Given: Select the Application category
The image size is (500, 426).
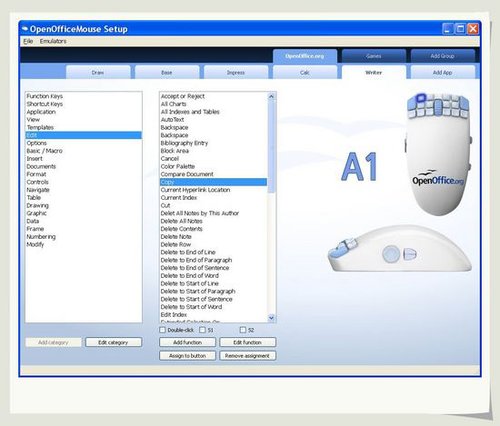Looking at the screenshot, I should tap(41, 112).
